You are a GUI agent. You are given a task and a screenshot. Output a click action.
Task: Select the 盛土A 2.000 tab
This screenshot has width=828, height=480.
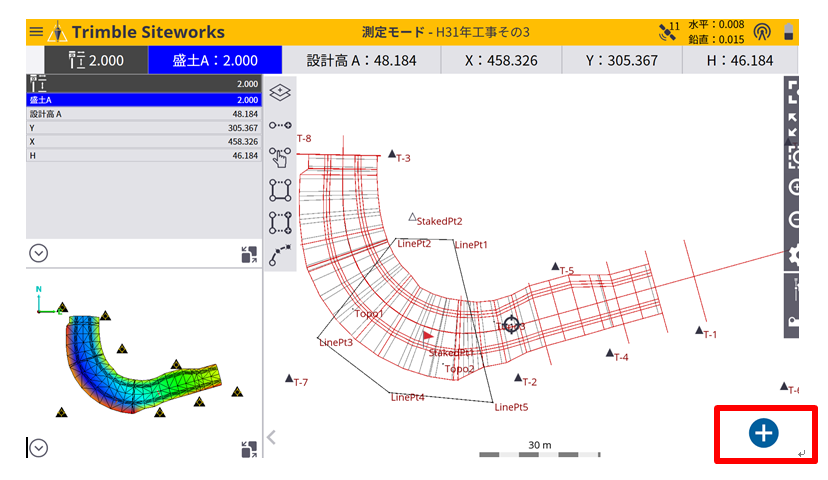(214, 60)
